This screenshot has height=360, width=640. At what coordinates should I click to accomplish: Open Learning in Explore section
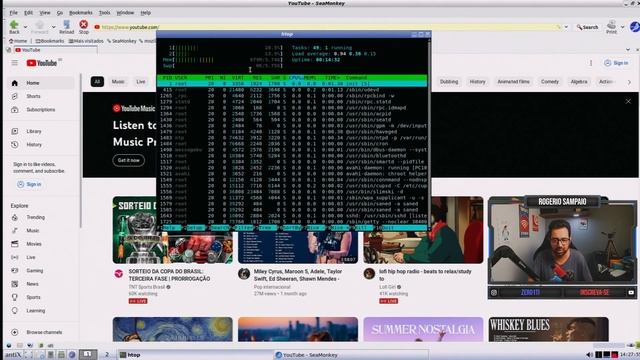click(41, 311)
